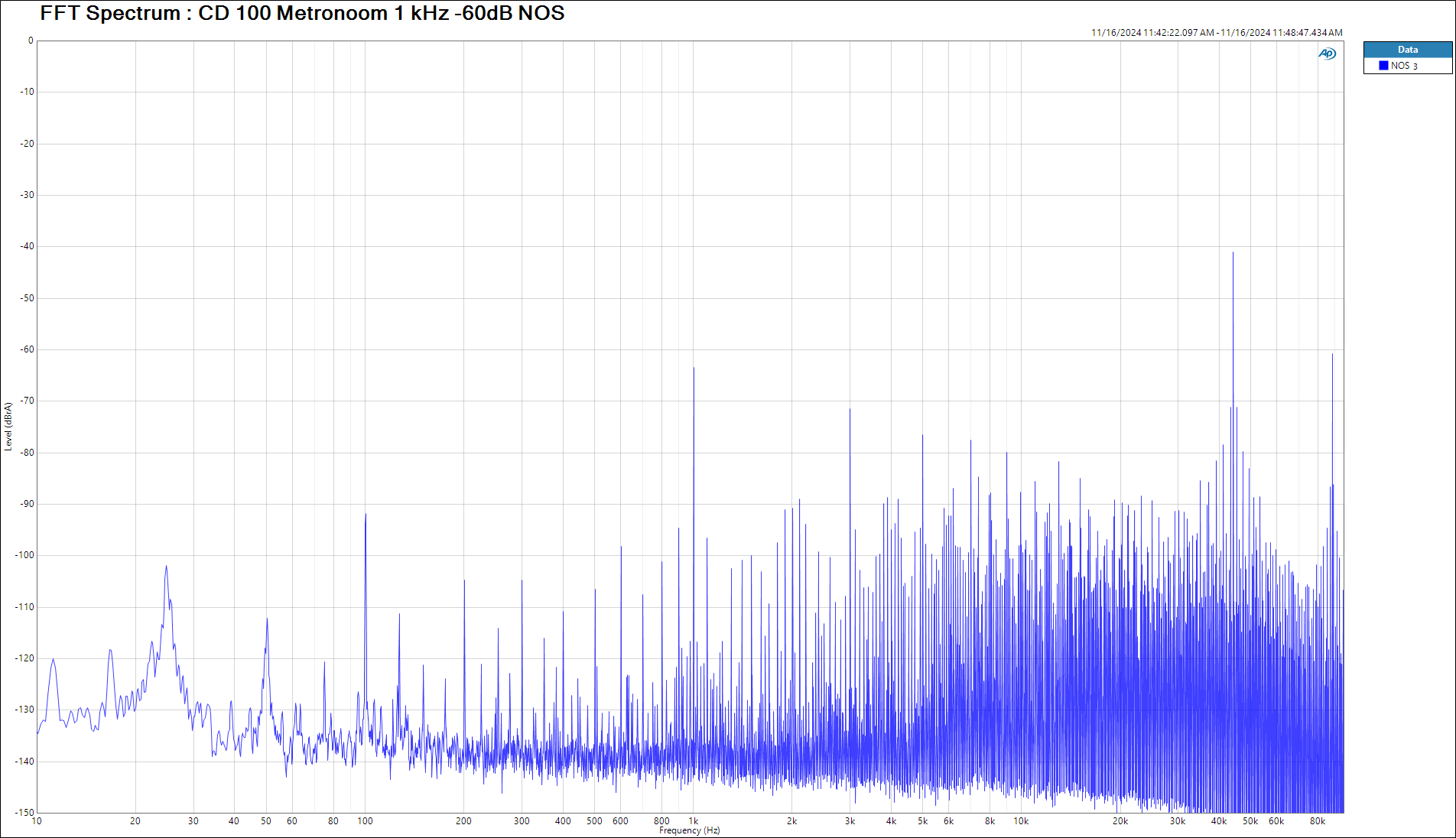
Task: Click the 20k tick on frequency axis
Action: [1120, 821]
